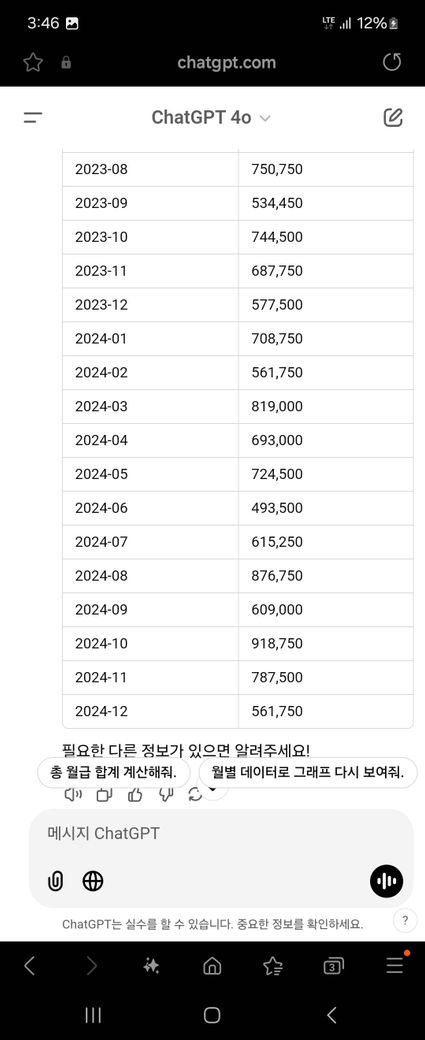
Task: Play the response aloud with the speaker icon
Action: tap(73, 794)
